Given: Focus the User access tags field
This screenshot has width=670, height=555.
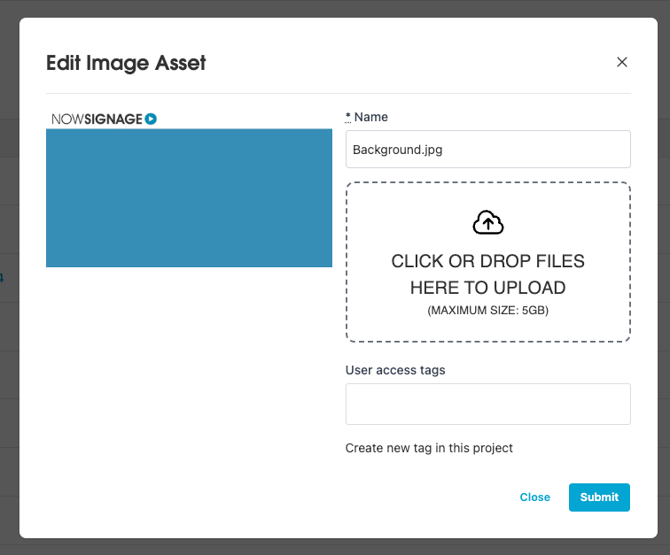Looking at the screenshot, I should tap(488, 404).
